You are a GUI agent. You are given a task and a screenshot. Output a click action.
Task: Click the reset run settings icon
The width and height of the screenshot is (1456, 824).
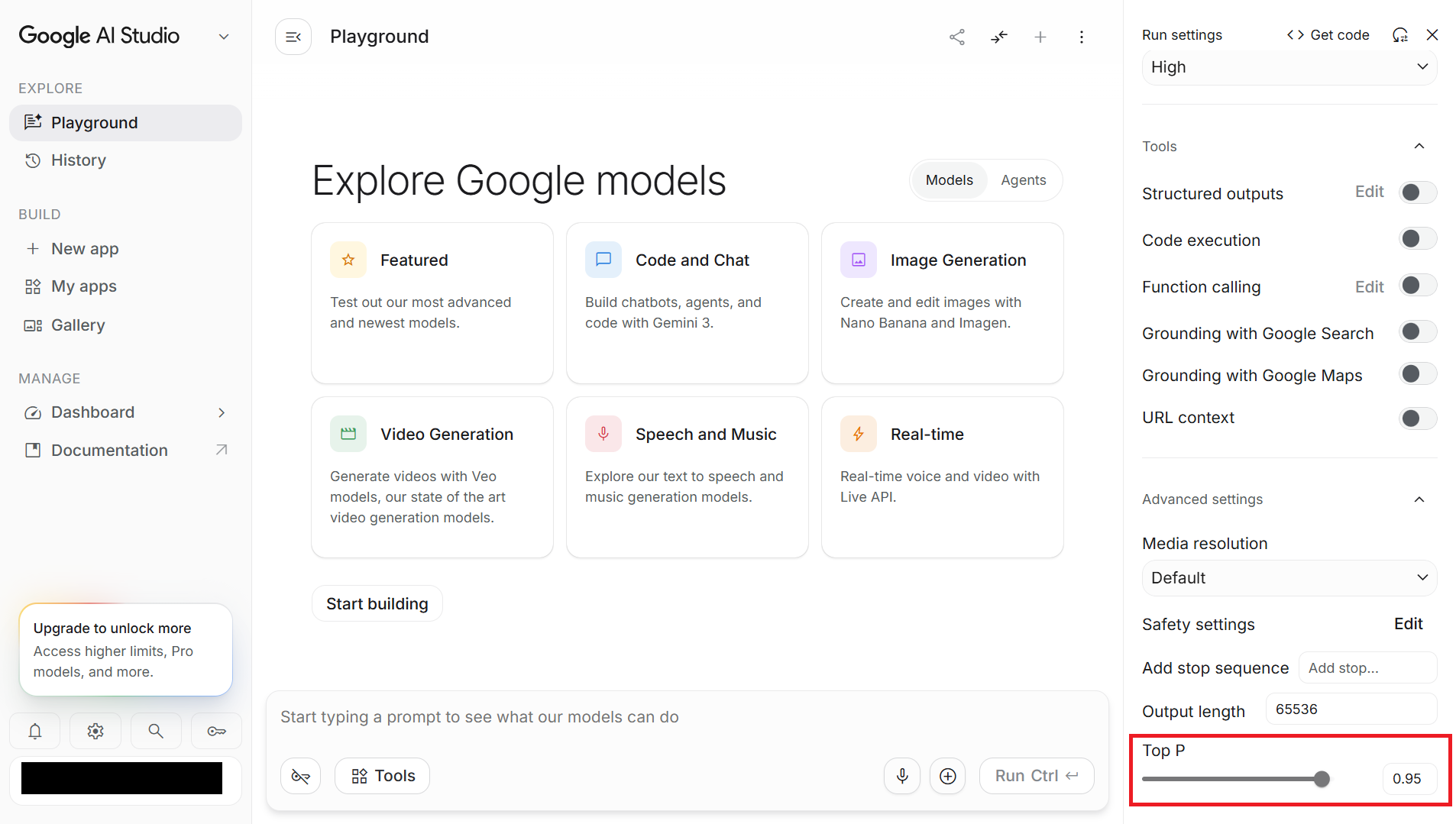point(1399,35)
